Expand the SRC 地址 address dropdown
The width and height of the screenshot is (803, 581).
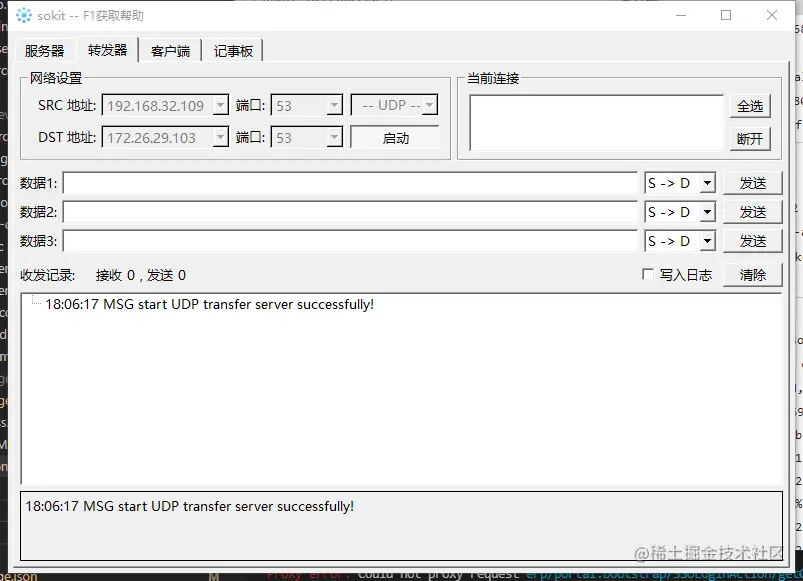point(221,104)
